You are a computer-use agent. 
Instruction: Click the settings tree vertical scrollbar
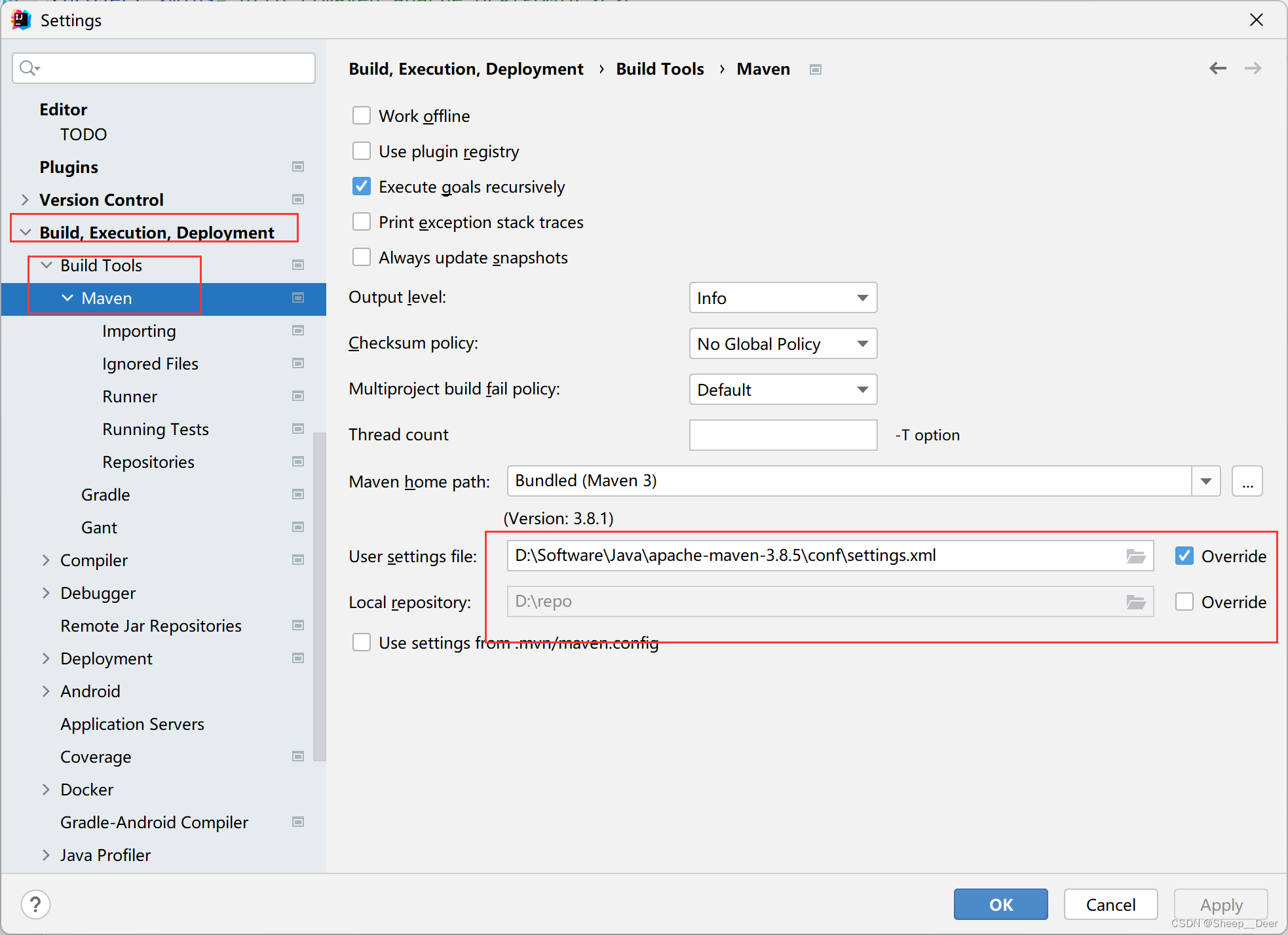[319, 596]
